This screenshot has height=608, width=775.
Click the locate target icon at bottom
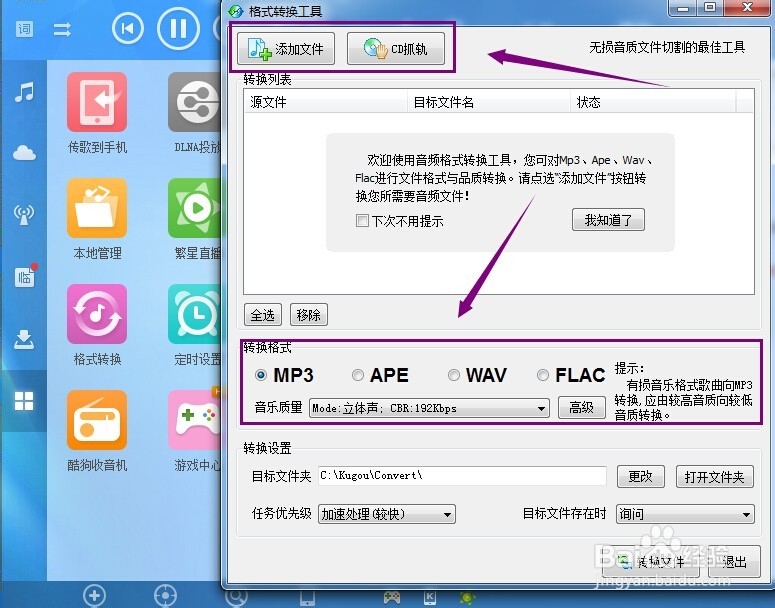tap(165, 596)
